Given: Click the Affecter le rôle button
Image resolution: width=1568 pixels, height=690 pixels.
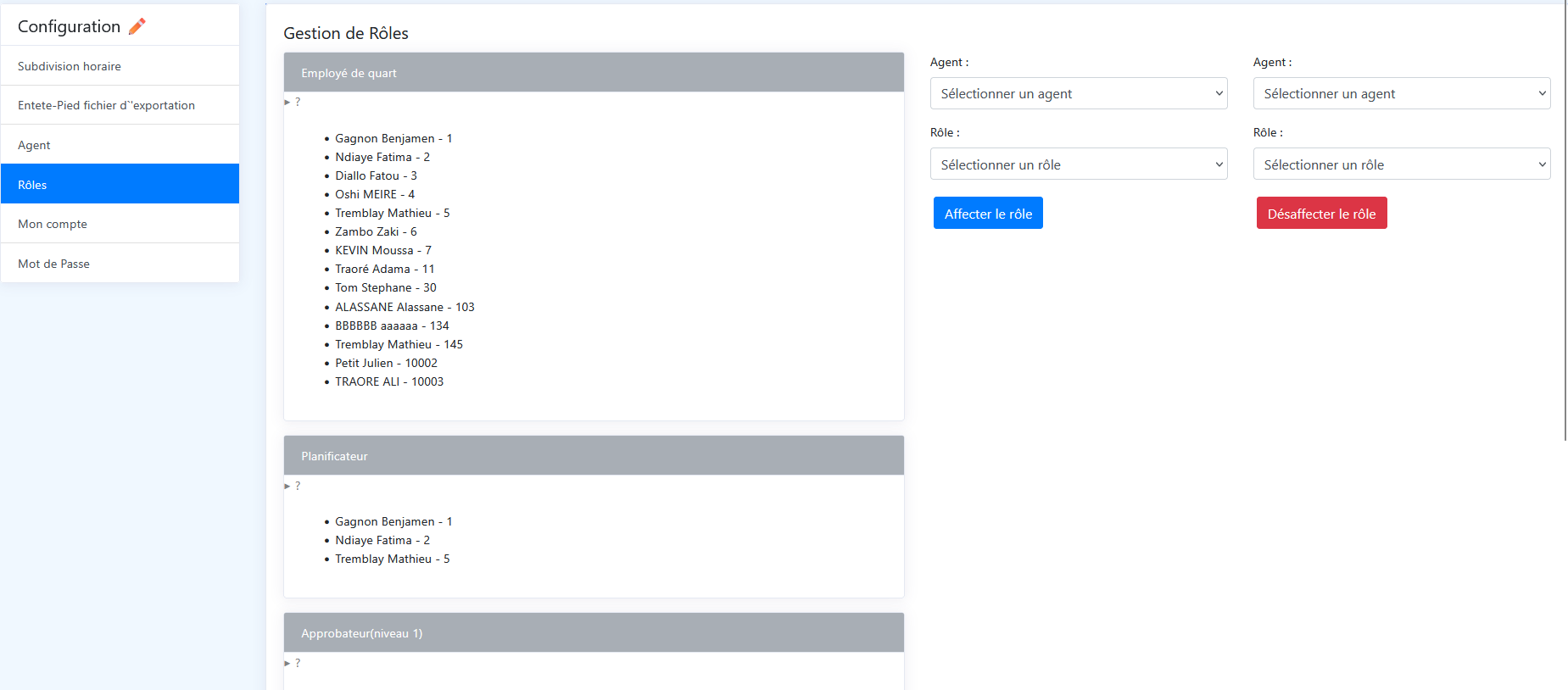Looking at the screenshot, I should click(988, 214).
